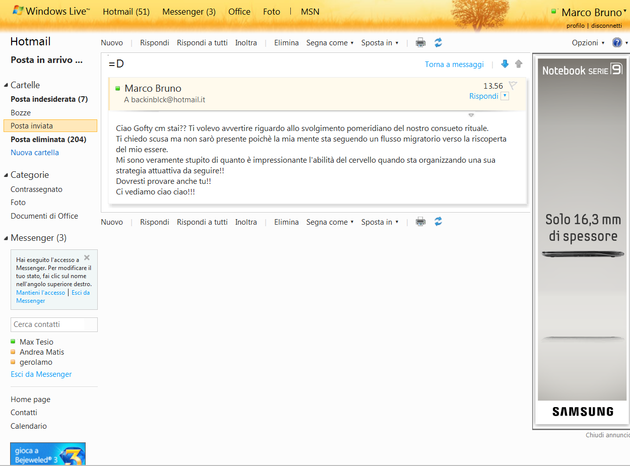Collapse the Categorie section
Viewport: 630px width, 466px height.
pos(6,175)
